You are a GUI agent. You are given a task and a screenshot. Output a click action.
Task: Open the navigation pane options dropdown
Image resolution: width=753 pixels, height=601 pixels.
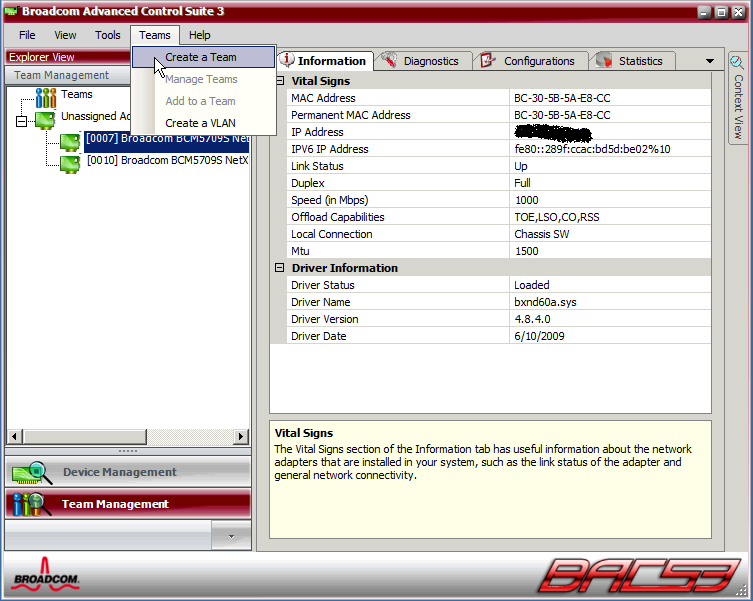tap(231, 536)
